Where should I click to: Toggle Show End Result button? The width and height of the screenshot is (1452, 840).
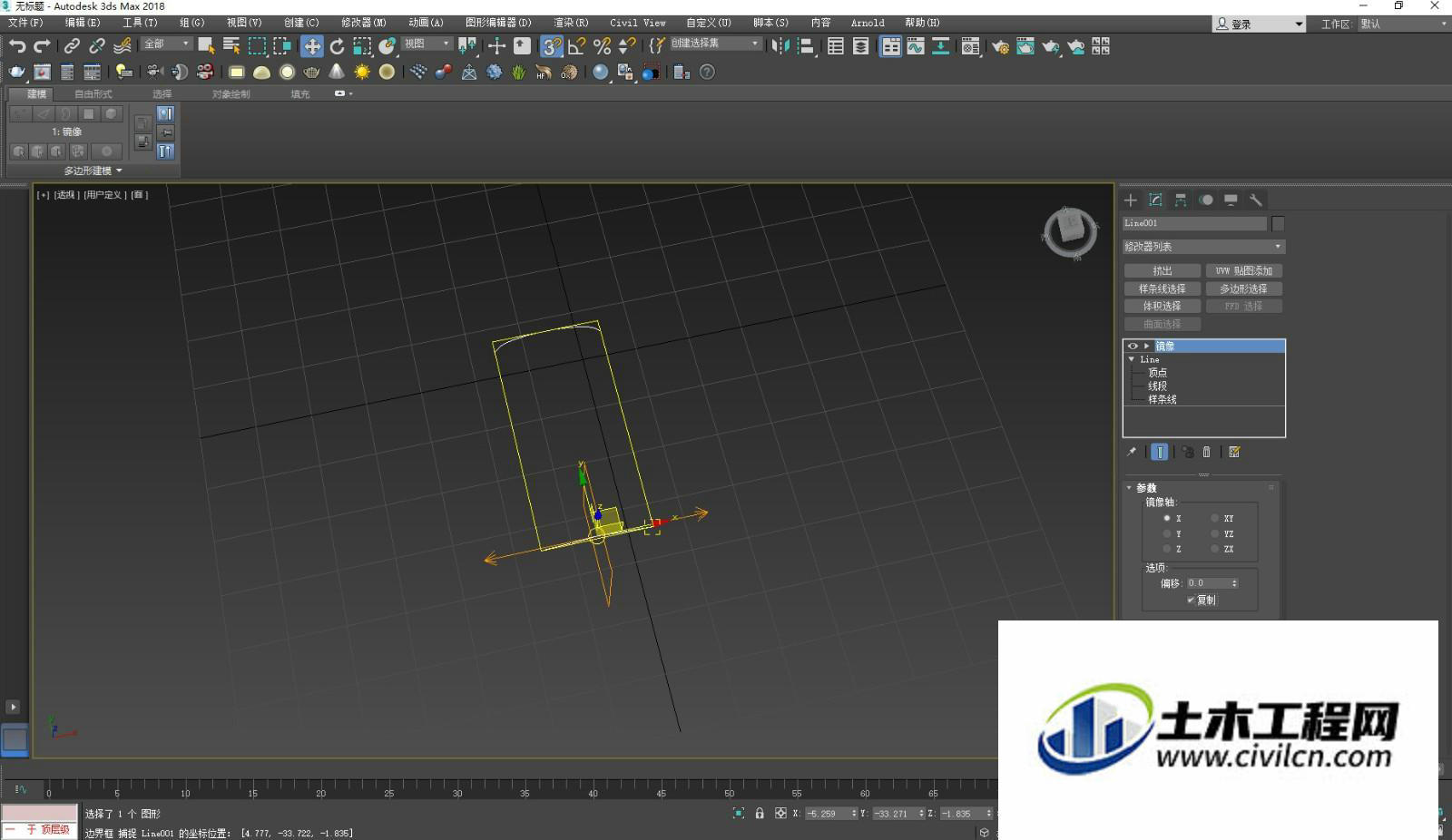pos(1160,452)
